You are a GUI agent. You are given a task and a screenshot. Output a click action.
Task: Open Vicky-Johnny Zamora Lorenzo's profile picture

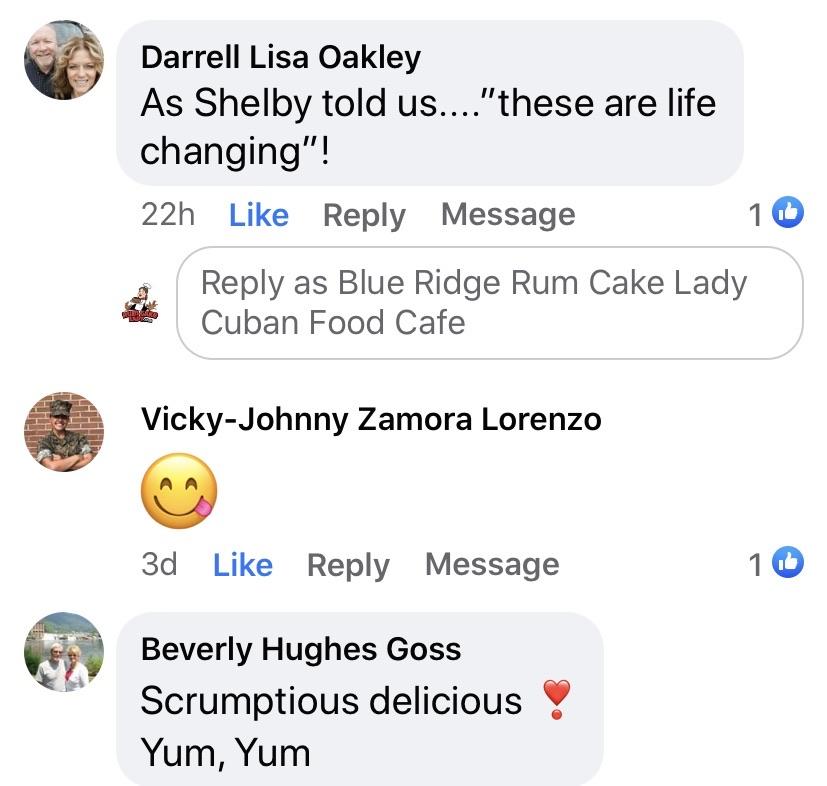pos(64,432)
